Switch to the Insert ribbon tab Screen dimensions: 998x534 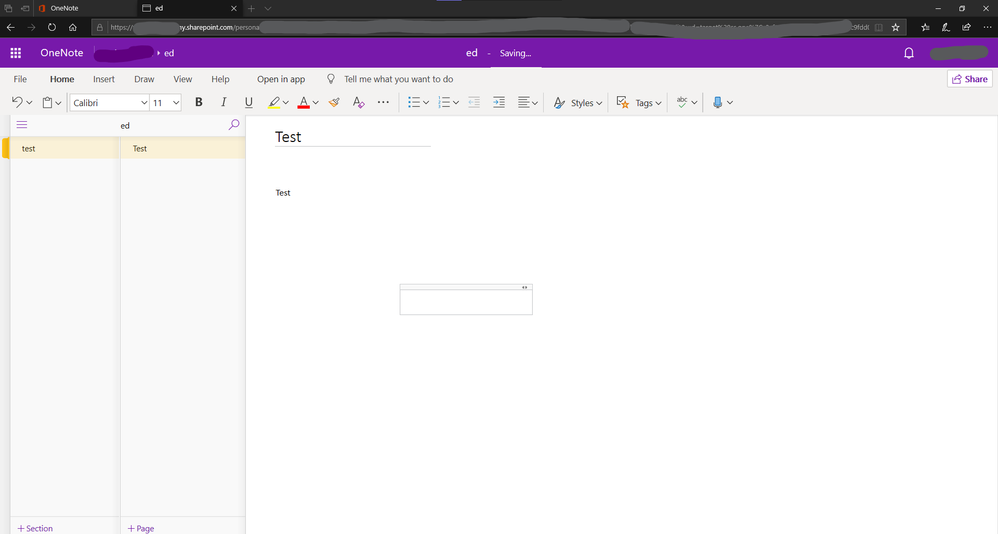[x=104, y=79]
